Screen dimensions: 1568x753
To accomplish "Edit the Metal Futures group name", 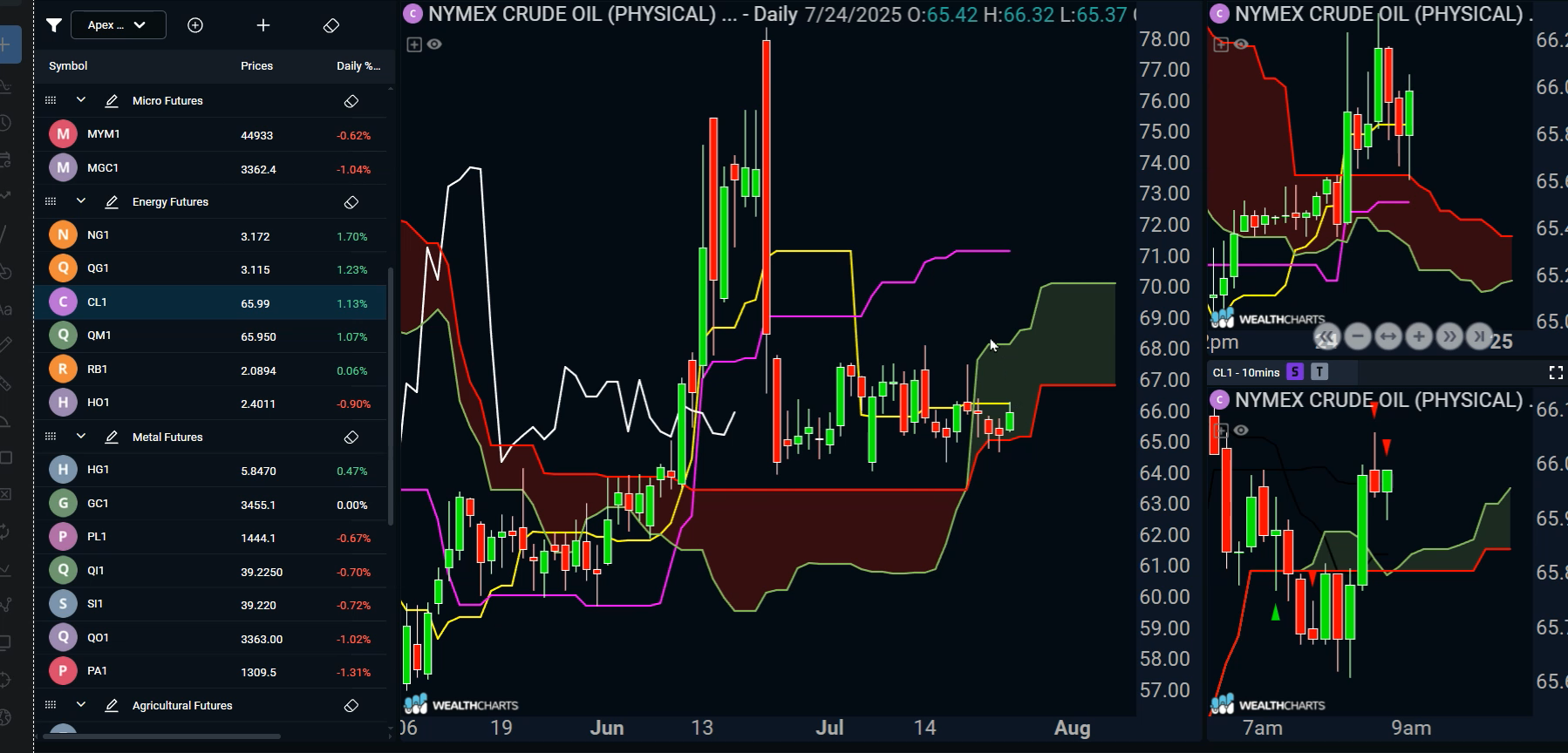I will pyautogui.click(x=112, y=438).
